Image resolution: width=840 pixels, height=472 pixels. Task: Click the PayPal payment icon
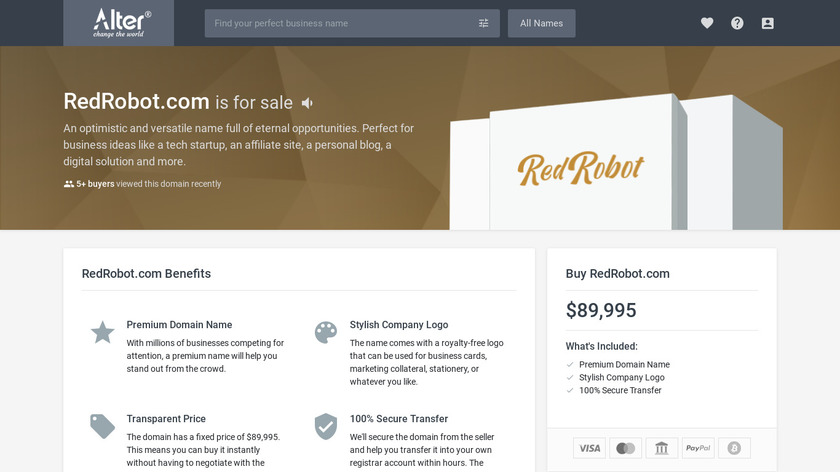[698, 448]
